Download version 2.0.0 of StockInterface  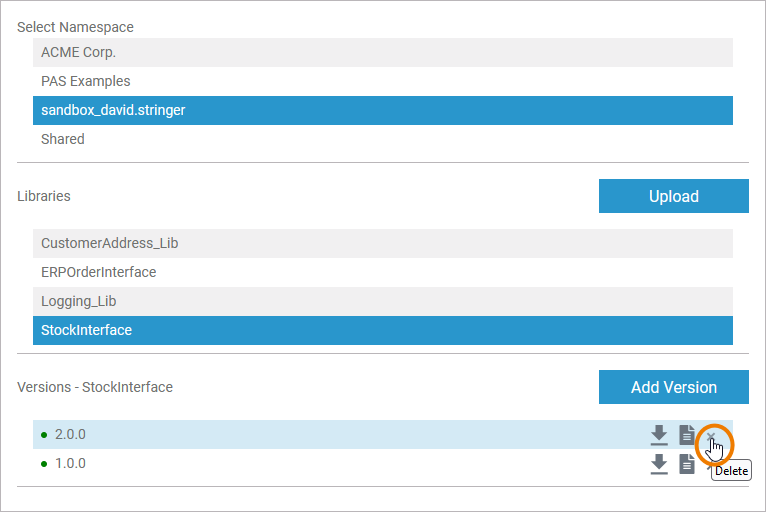[x=659, y=435]
